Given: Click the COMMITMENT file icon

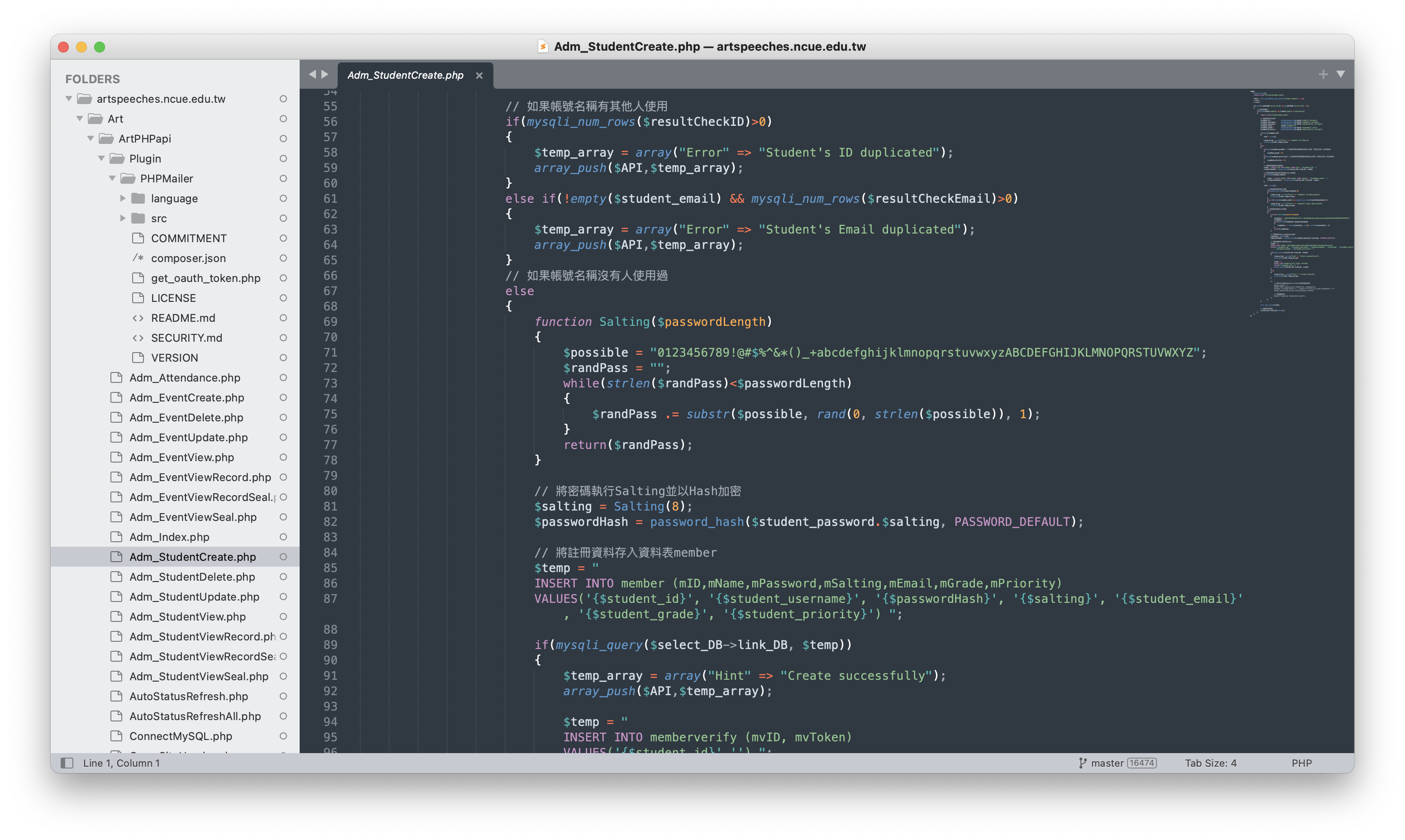Looking at the screenshot, I should 138,238.
